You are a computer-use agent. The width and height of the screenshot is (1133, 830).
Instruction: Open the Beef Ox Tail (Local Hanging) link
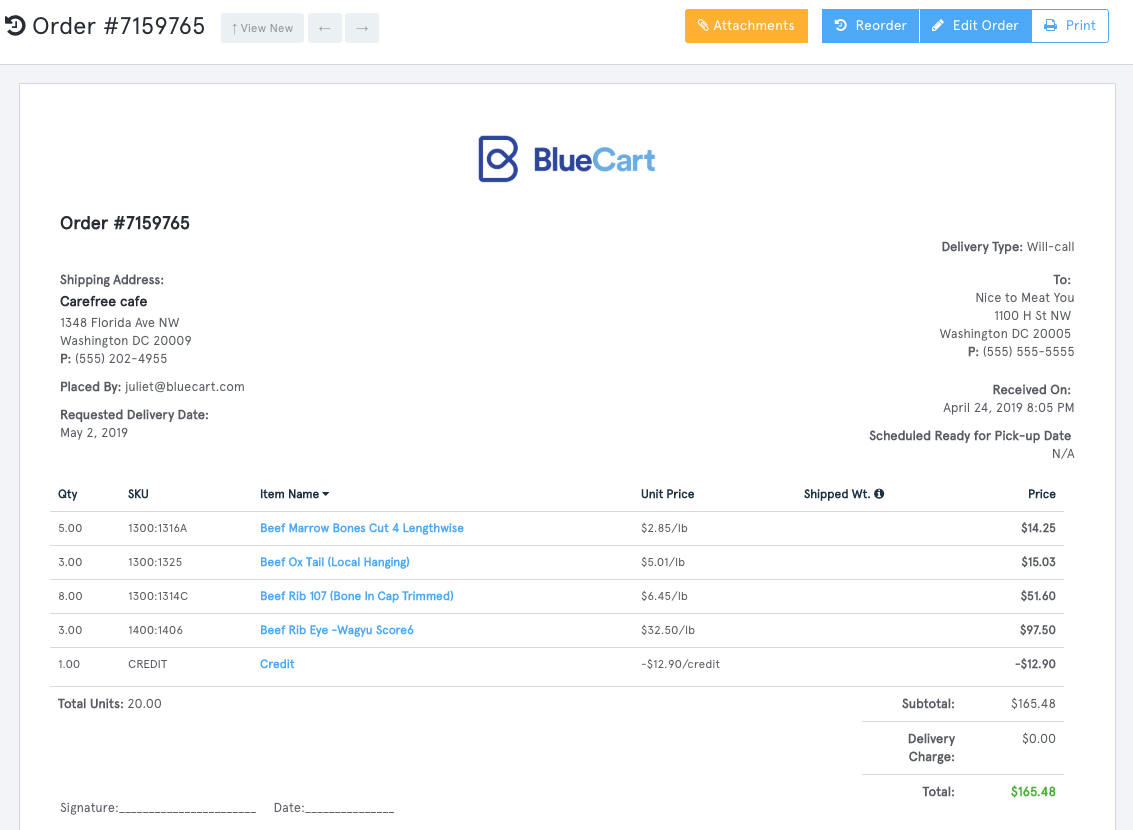click(334, 562)
